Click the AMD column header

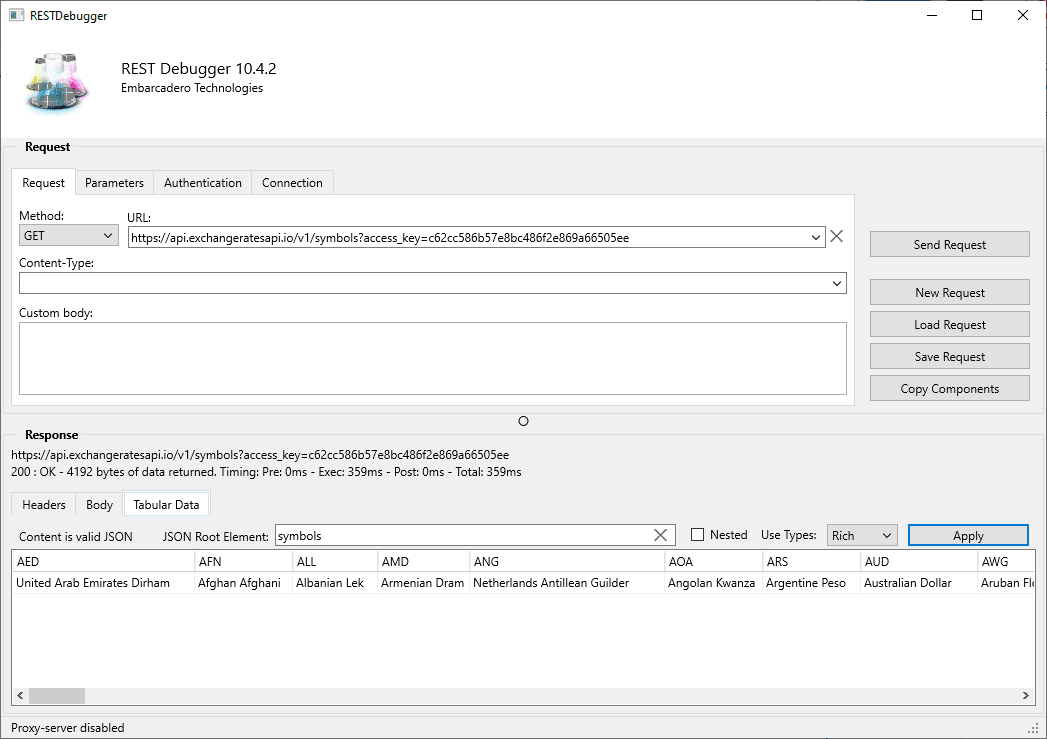(x=423, y=561)
